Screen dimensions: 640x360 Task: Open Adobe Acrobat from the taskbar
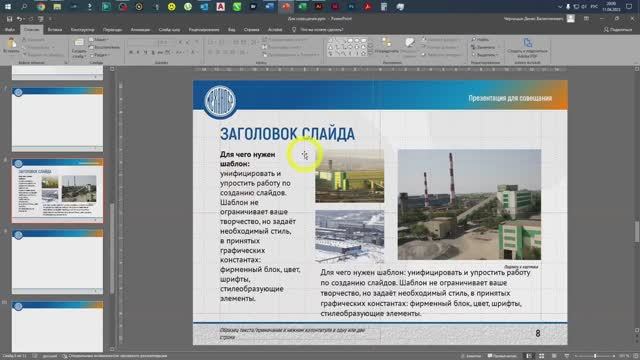coord(367,7)
